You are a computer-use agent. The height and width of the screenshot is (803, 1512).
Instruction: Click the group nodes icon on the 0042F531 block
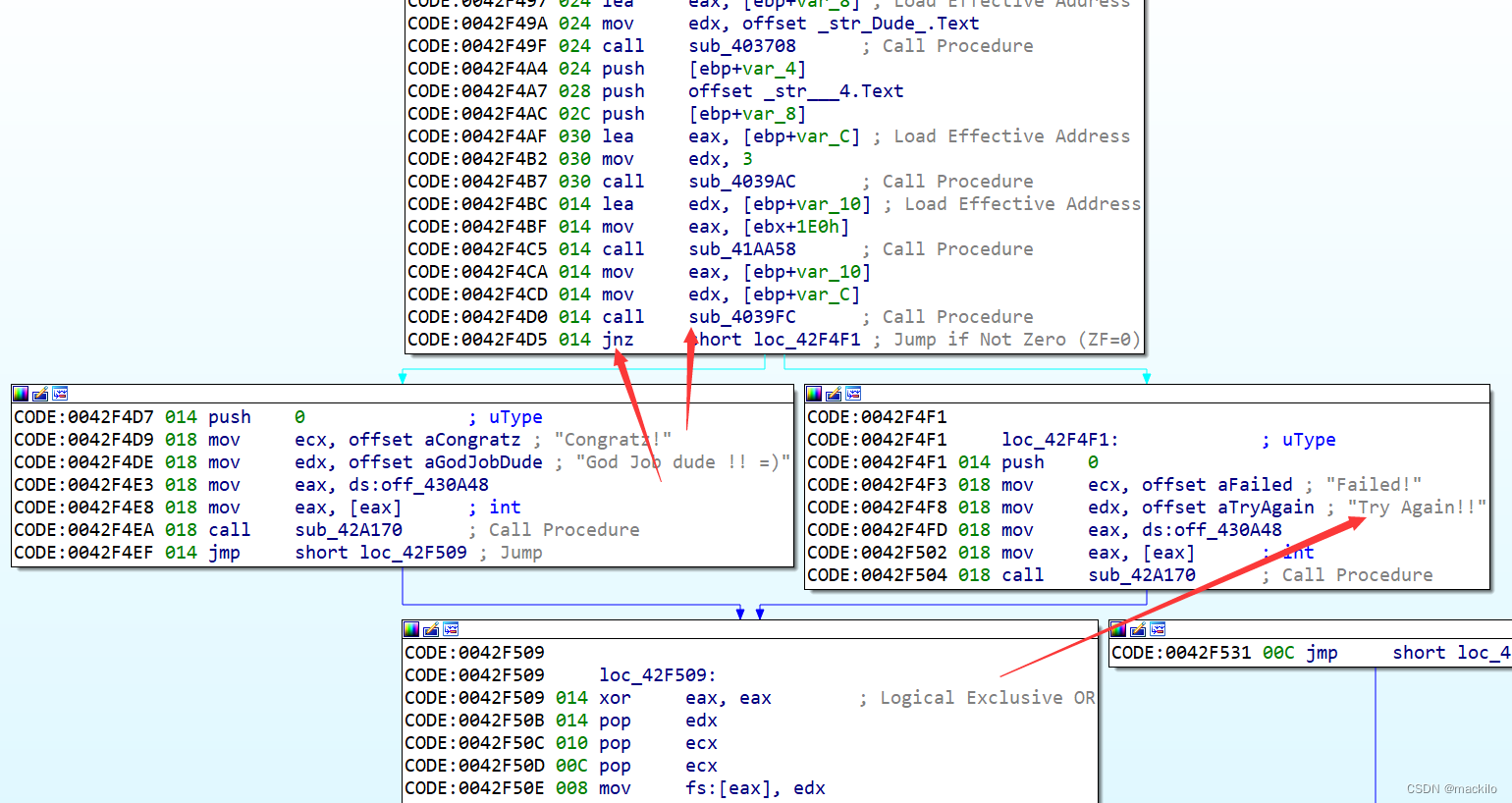pos(1158,629)
